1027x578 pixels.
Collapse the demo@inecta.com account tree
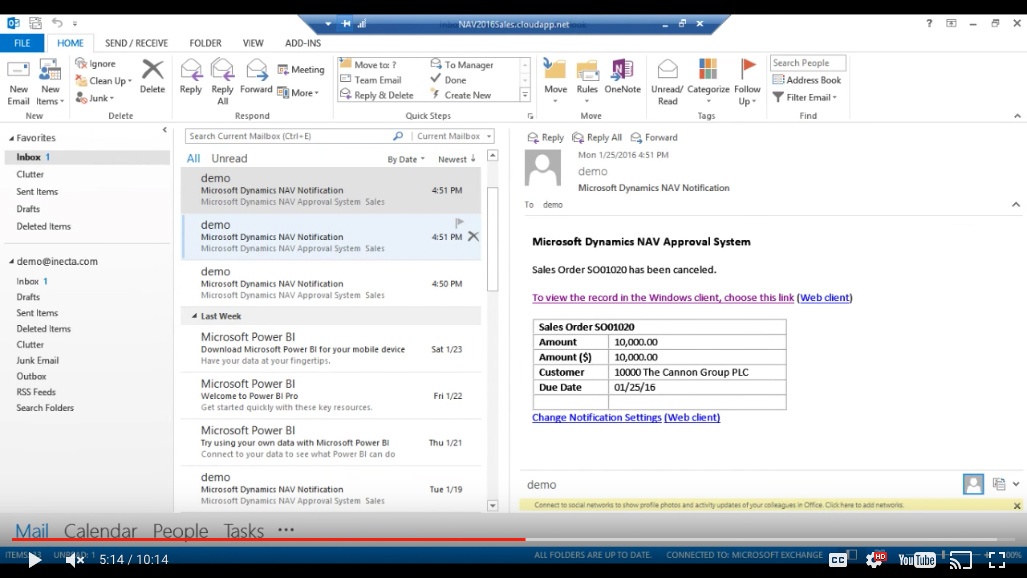tap(11, 261)
